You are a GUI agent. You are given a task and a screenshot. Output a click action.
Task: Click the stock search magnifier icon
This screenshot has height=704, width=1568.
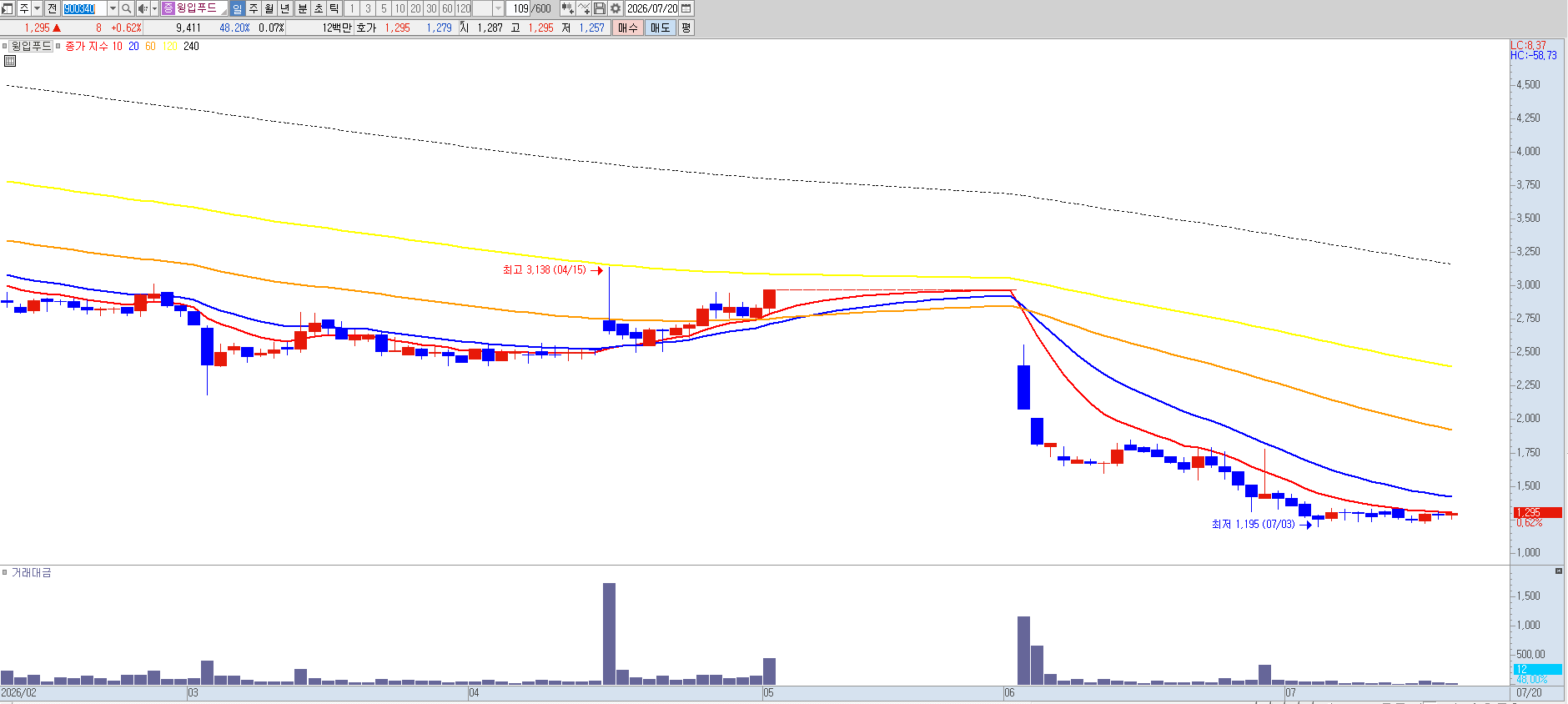pos(126,8)
